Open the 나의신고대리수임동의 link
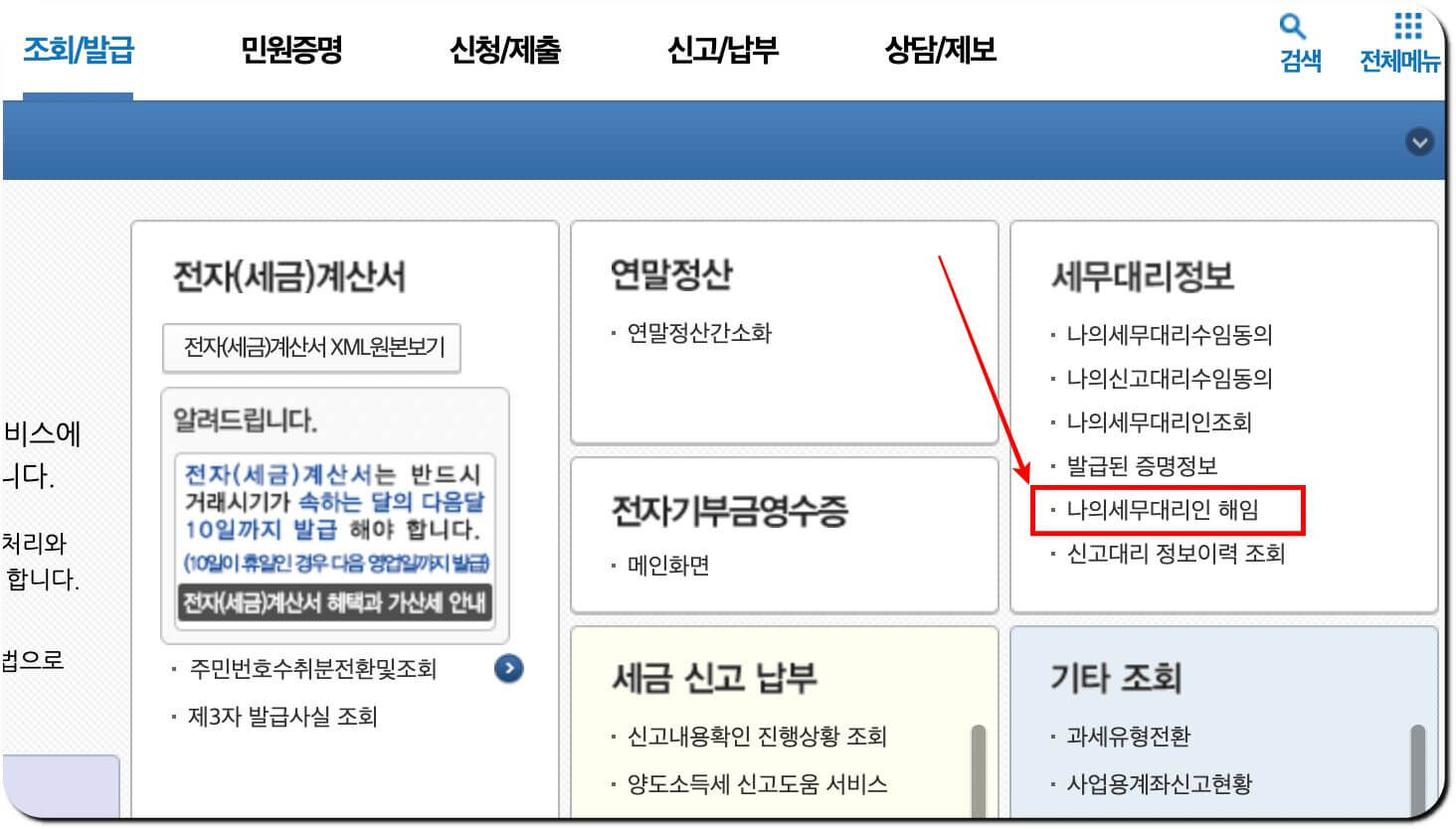Screen dimensions: 1456x829 click(x=1170, y=379)
